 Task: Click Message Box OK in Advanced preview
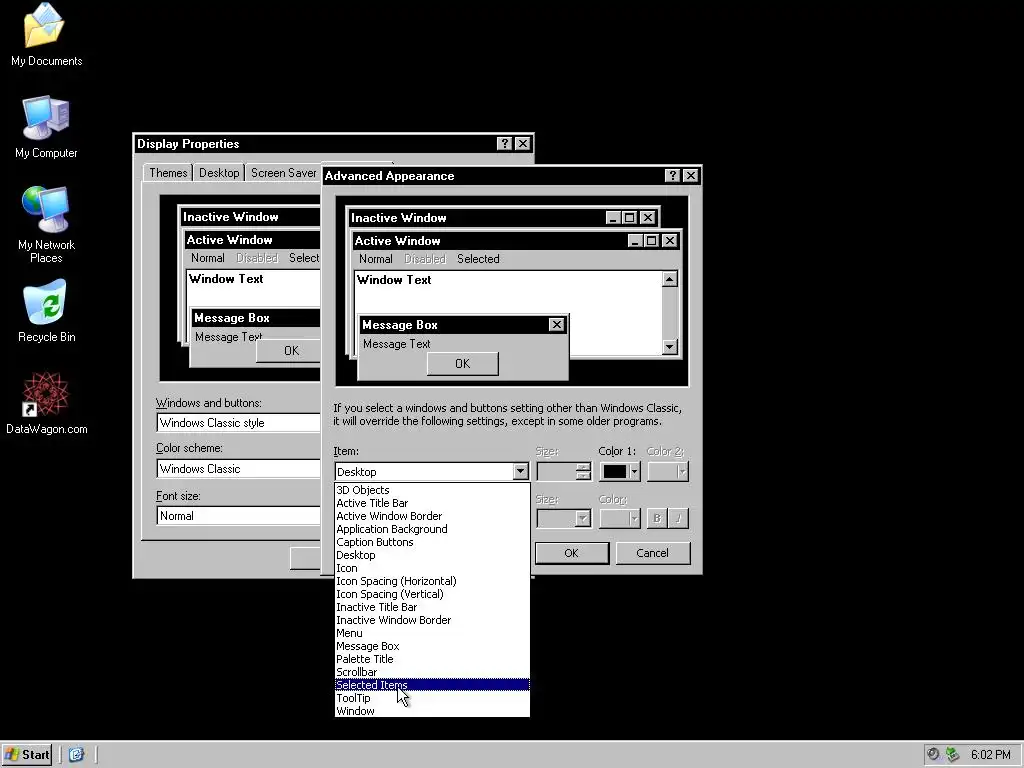[x=462, y=364]
